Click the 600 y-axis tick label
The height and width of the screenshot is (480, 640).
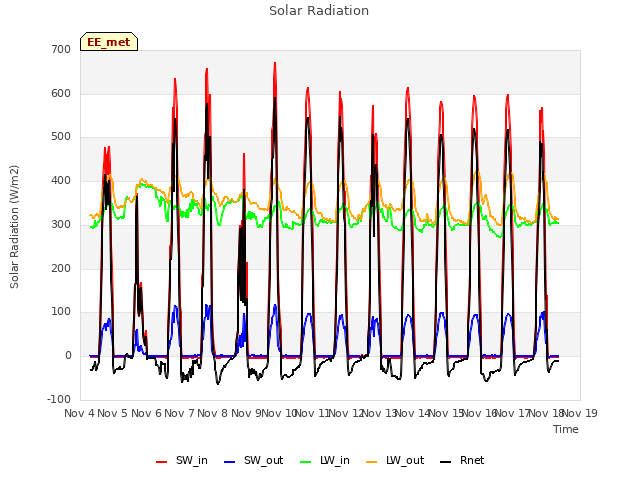point(61,93)
